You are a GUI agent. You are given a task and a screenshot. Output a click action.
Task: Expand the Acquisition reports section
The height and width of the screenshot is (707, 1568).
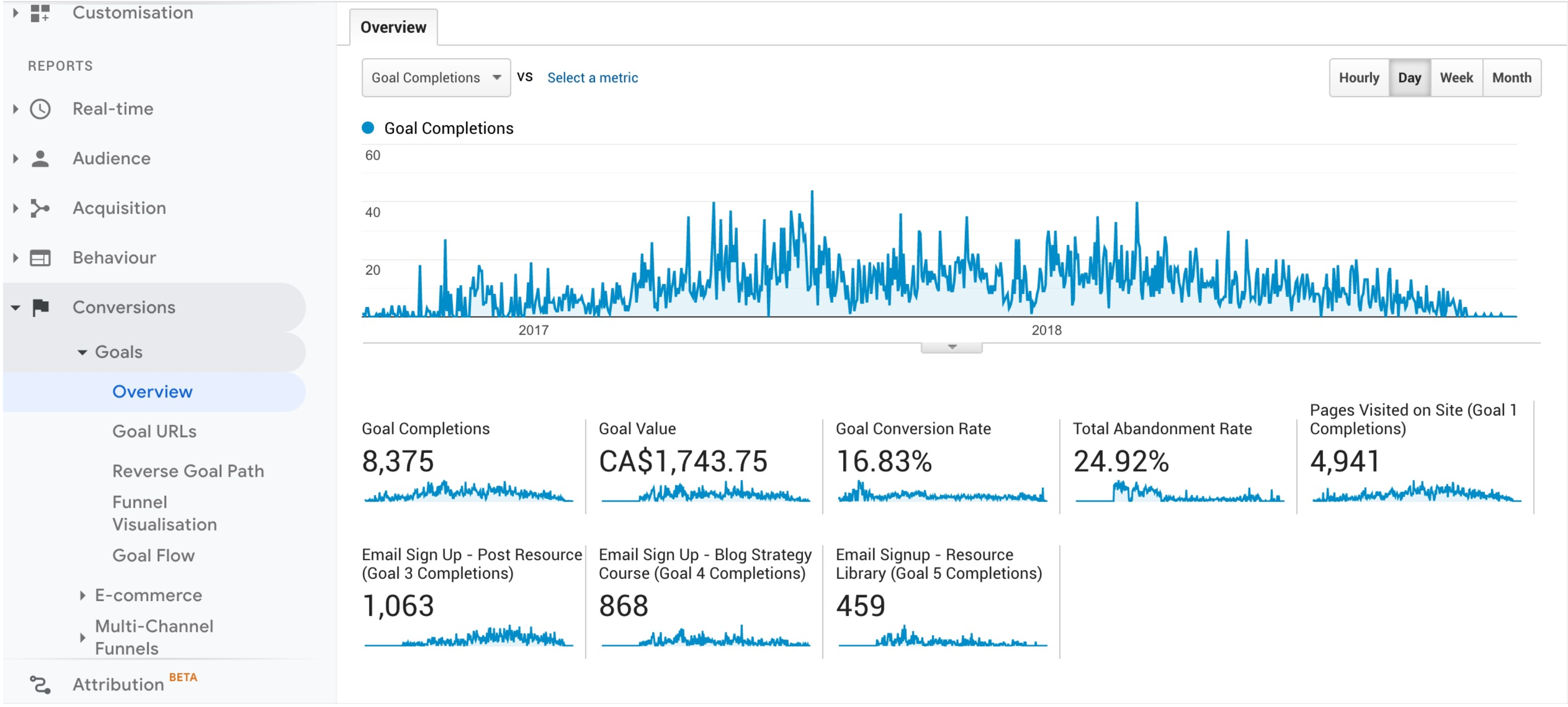click(15, 208)
